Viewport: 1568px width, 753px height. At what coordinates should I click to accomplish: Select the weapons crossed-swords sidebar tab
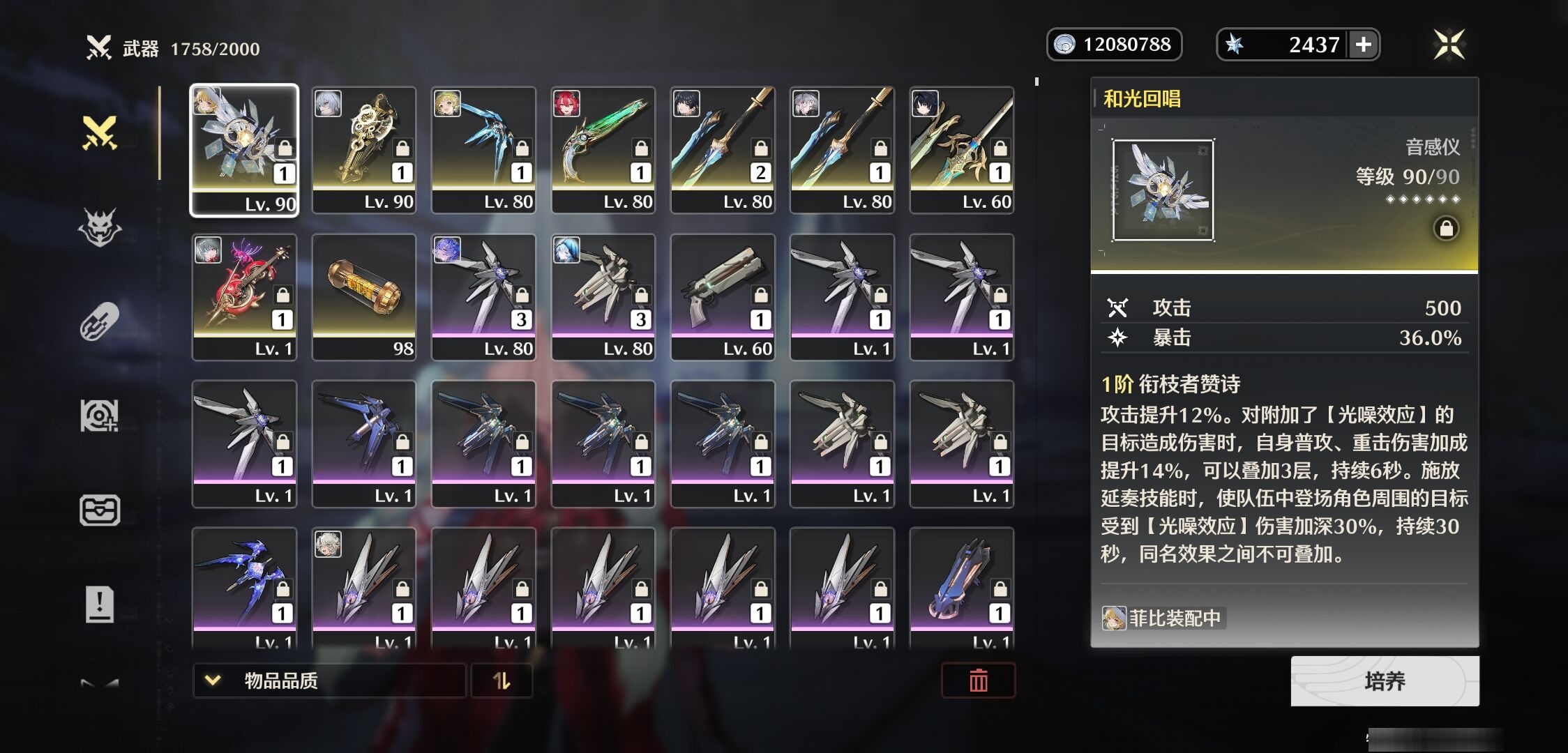coord(100,132)
